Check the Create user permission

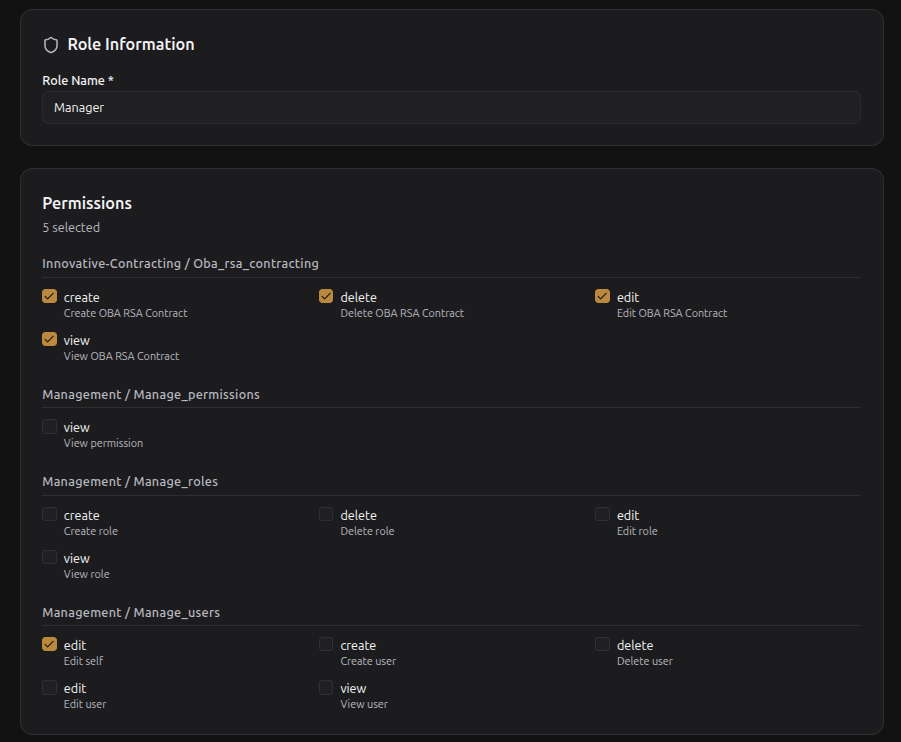click(326, 644)
